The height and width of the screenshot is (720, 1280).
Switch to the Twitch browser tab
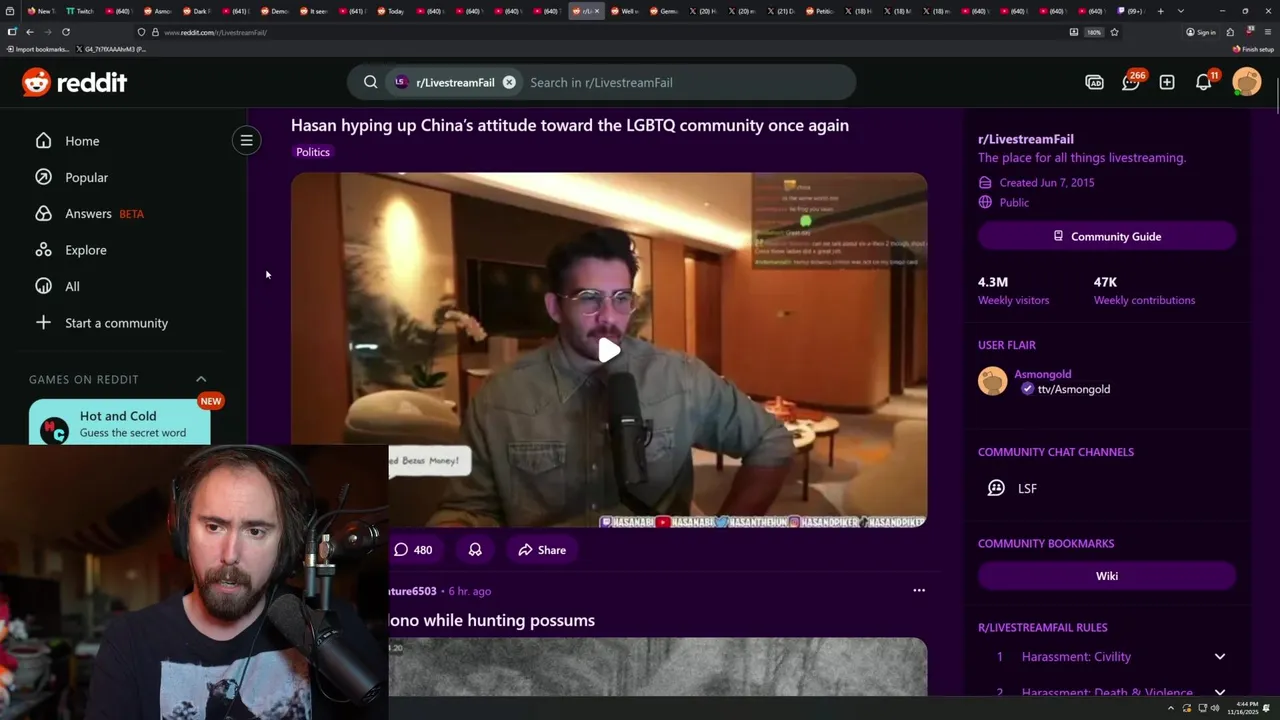coord(79,11)
